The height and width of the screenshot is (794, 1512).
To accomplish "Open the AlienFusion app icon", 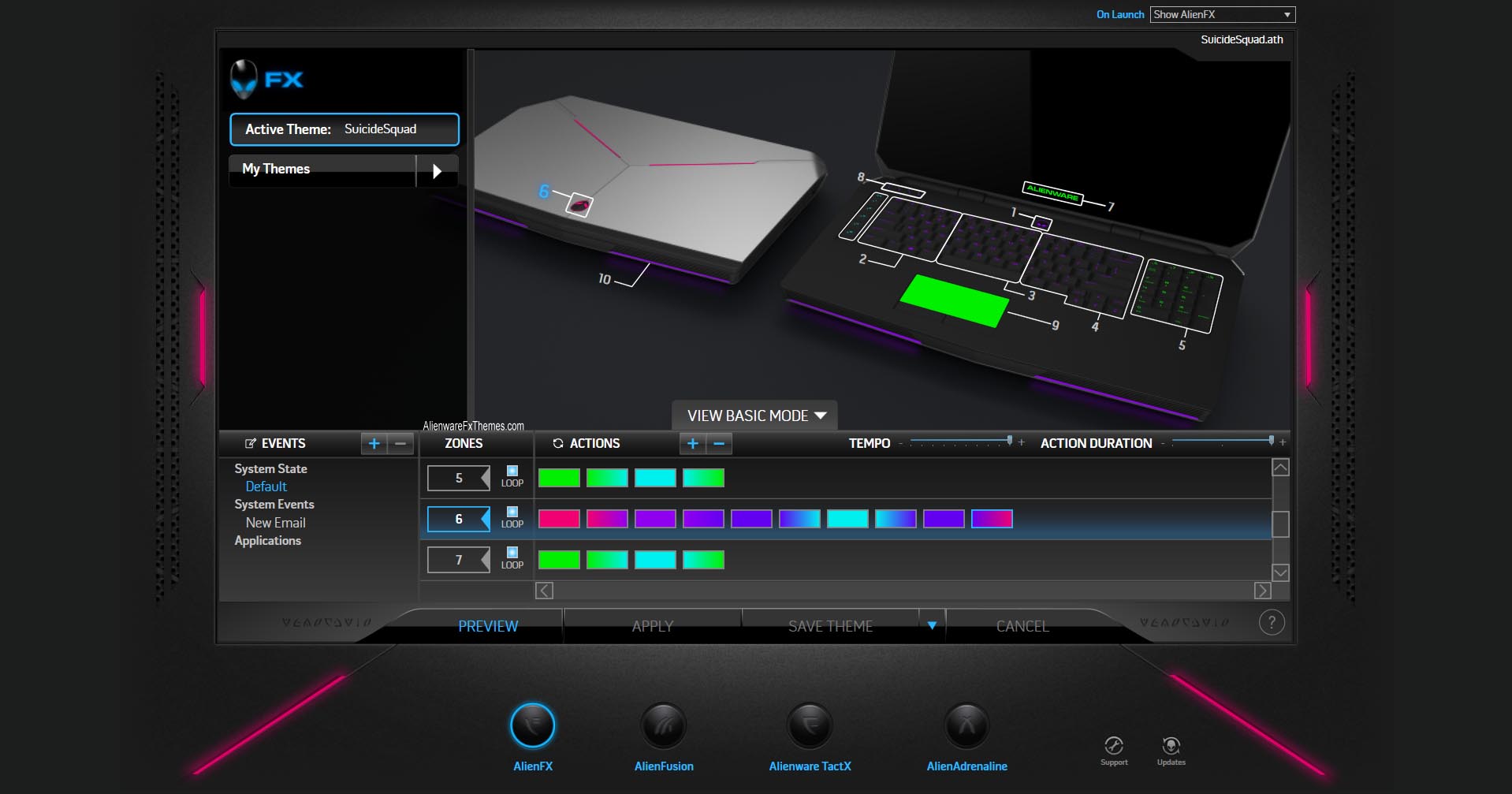I will 664,726.
